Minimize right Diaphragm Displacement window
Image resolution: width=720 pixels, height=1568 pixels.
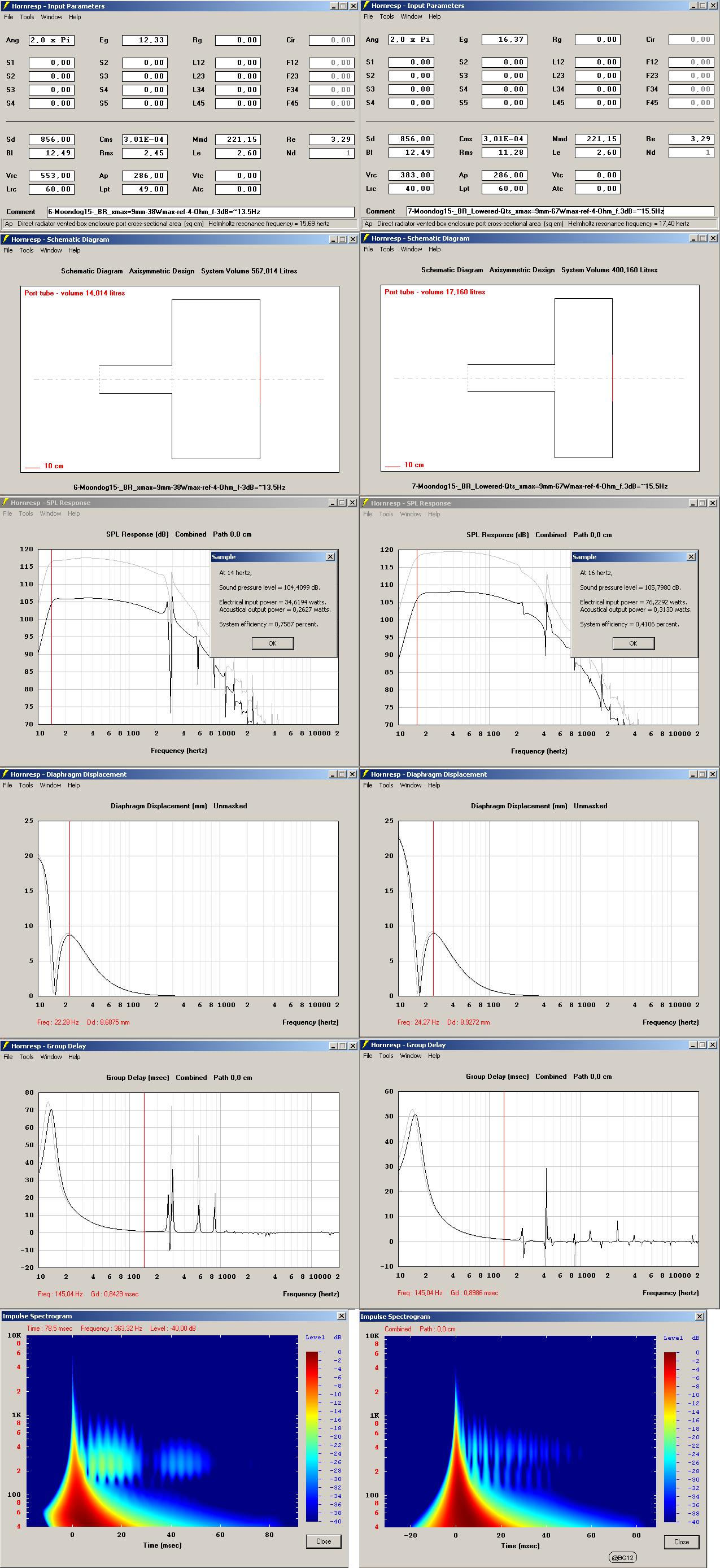coord(693,774)
